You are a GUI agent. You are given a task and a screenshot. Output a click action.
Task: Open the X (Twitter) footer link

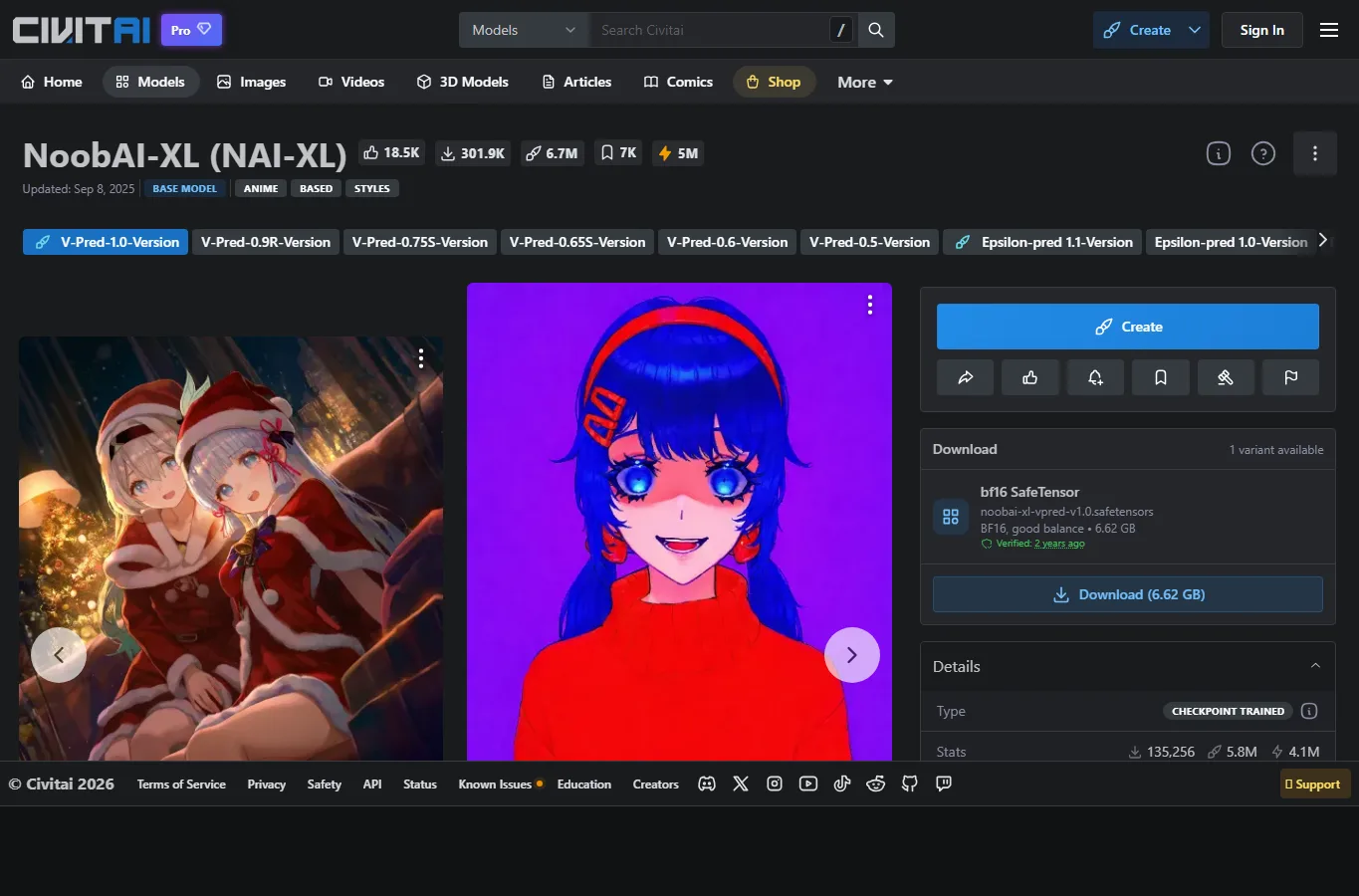741,784
